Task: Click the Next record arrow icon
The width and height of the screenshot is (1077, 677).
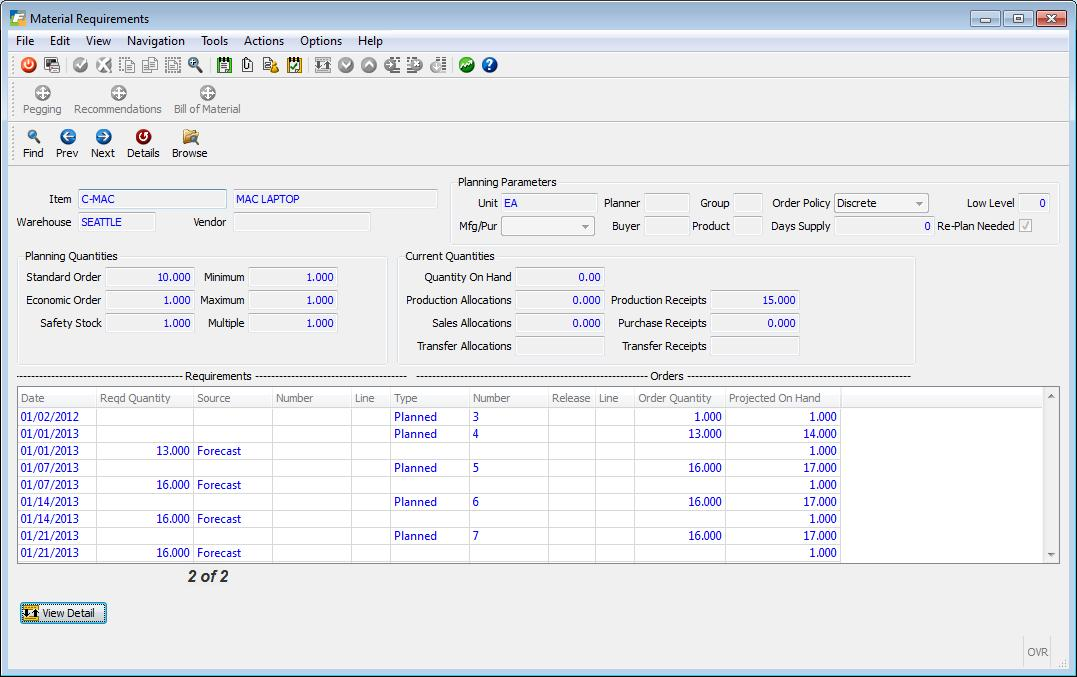Action: pos(102,142)
